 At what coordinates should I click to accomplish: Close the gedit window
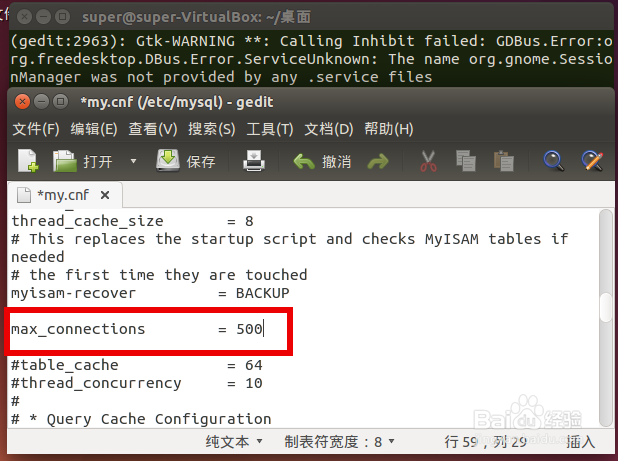[22, 102]
